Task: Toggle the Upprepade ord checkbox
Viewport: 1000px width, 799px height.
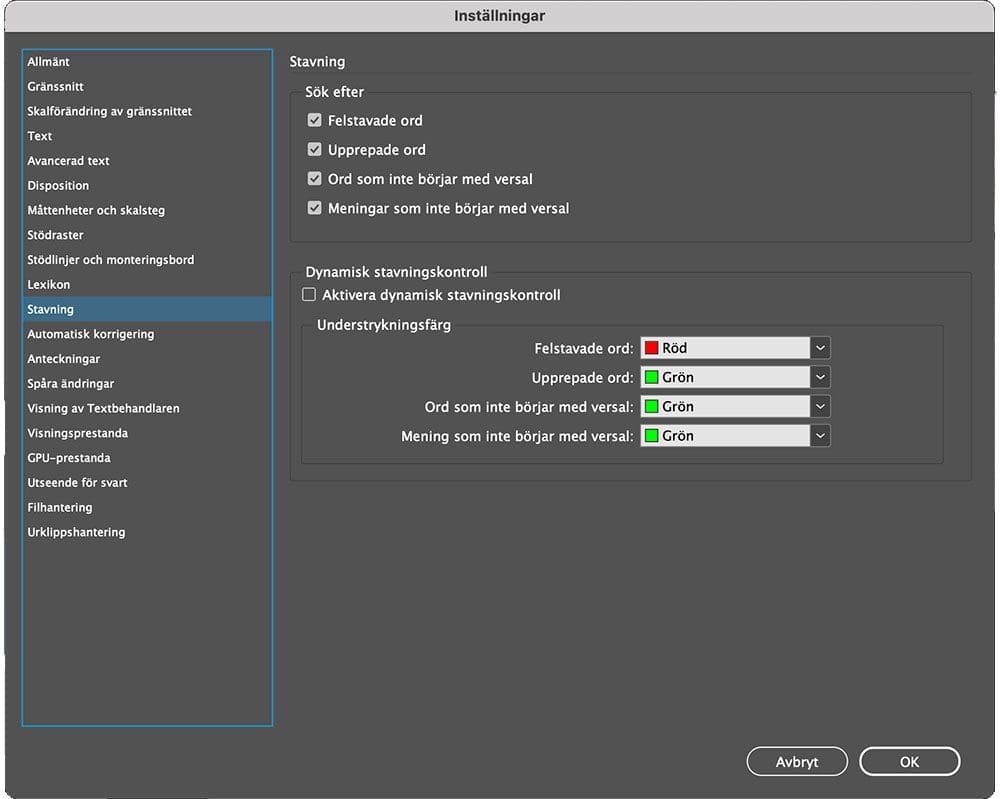Action: pyautogui.click(x=314, y=149)
